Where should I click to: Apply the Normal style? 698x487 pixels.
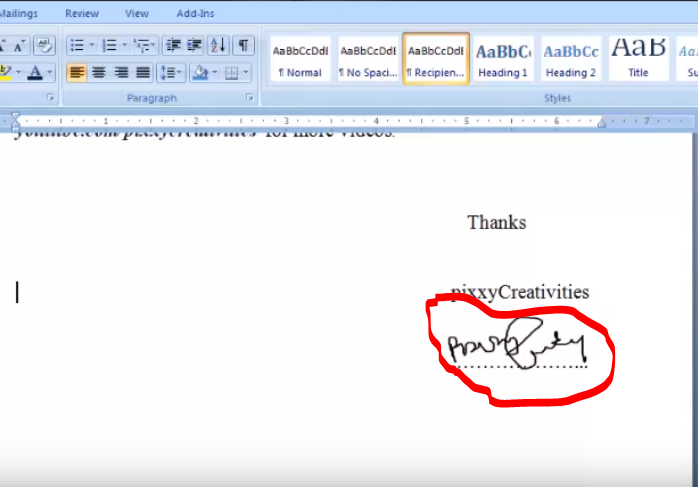point(300,59)
